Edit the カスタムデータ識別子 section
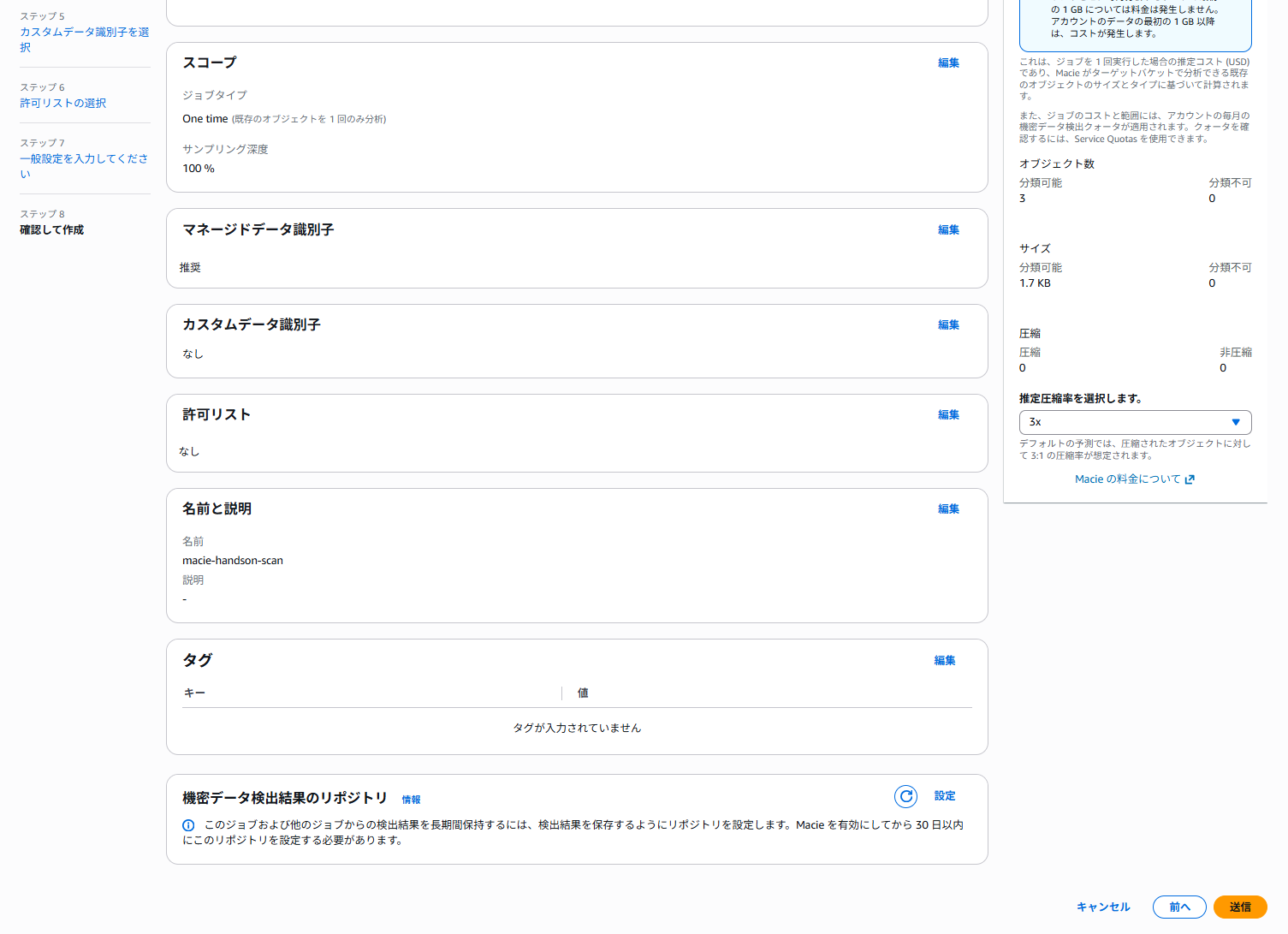This screenshot has height=934, width=1288. [x=948, y=324]
